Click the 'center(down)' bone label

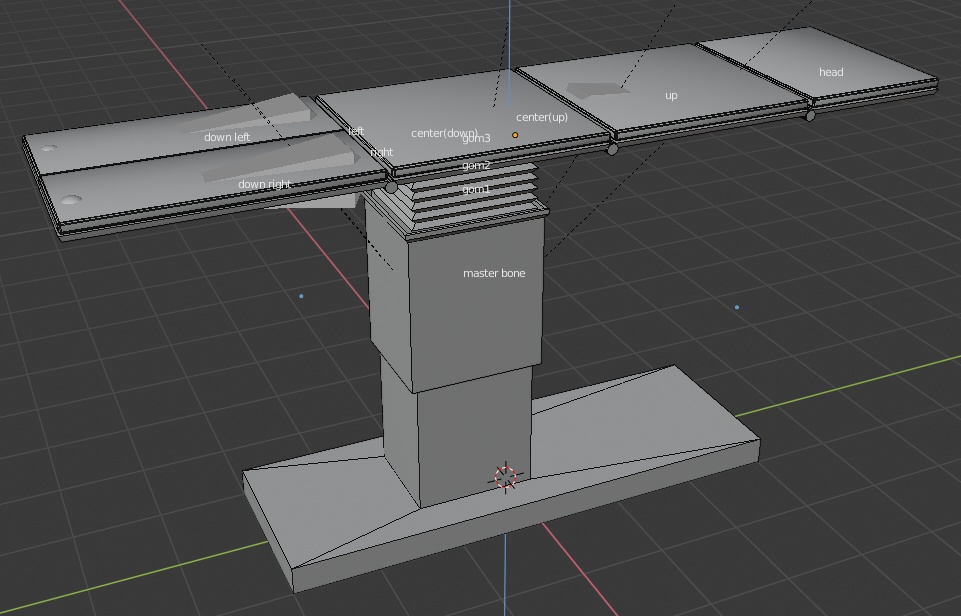(x=443, y=133)
